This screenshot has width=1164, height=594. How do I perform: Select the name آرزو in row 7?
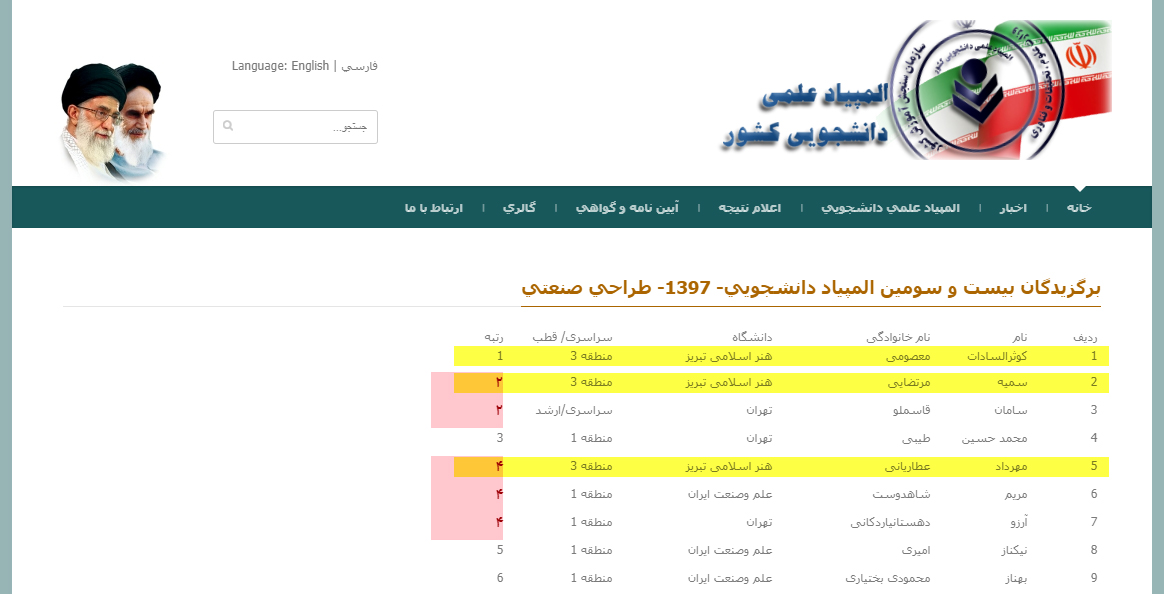pos(1018,523)
